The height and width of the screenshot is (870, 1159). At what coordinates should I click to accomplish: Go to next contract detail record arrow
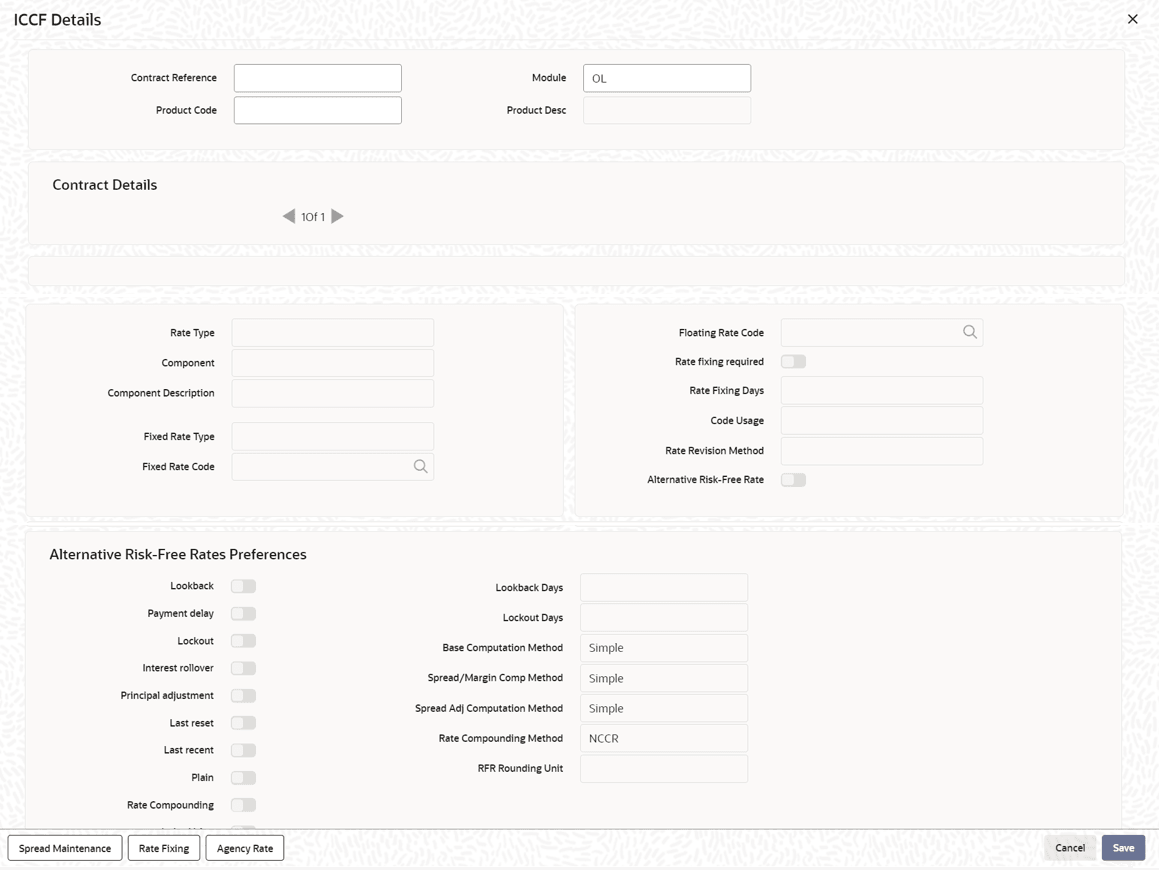[337, 216]
